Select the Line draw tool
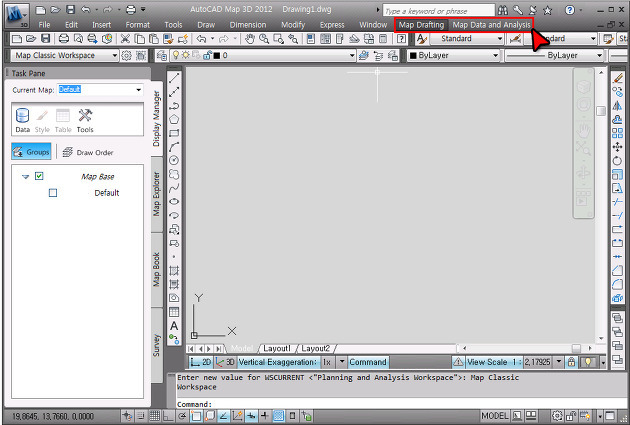The height and width of the screenshot is (425, 630). (x=174, y=78)
